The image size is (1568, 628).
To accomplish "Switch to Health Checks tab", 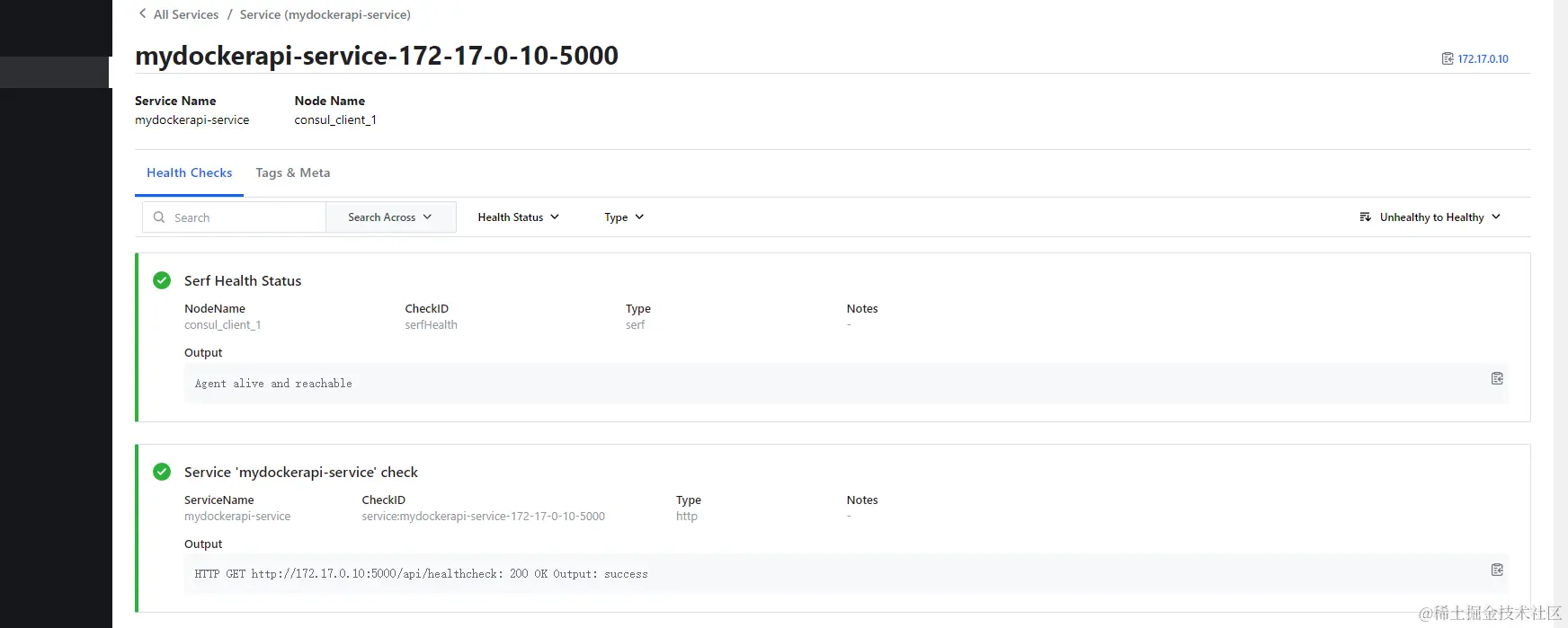I will pyautogui.click(x=189, y=172).
